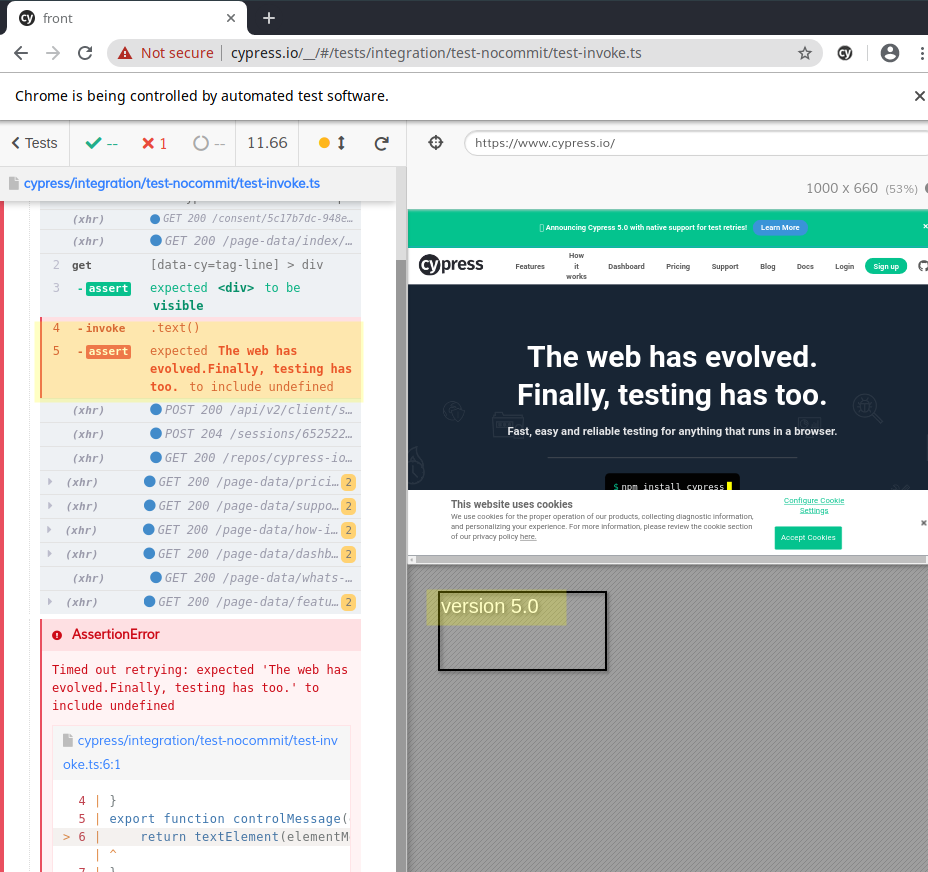Select the failed assert 'to include undefined' command
The width and height of the screenshot is (928, 872).
pyautogui.click(x=200, y=369)
